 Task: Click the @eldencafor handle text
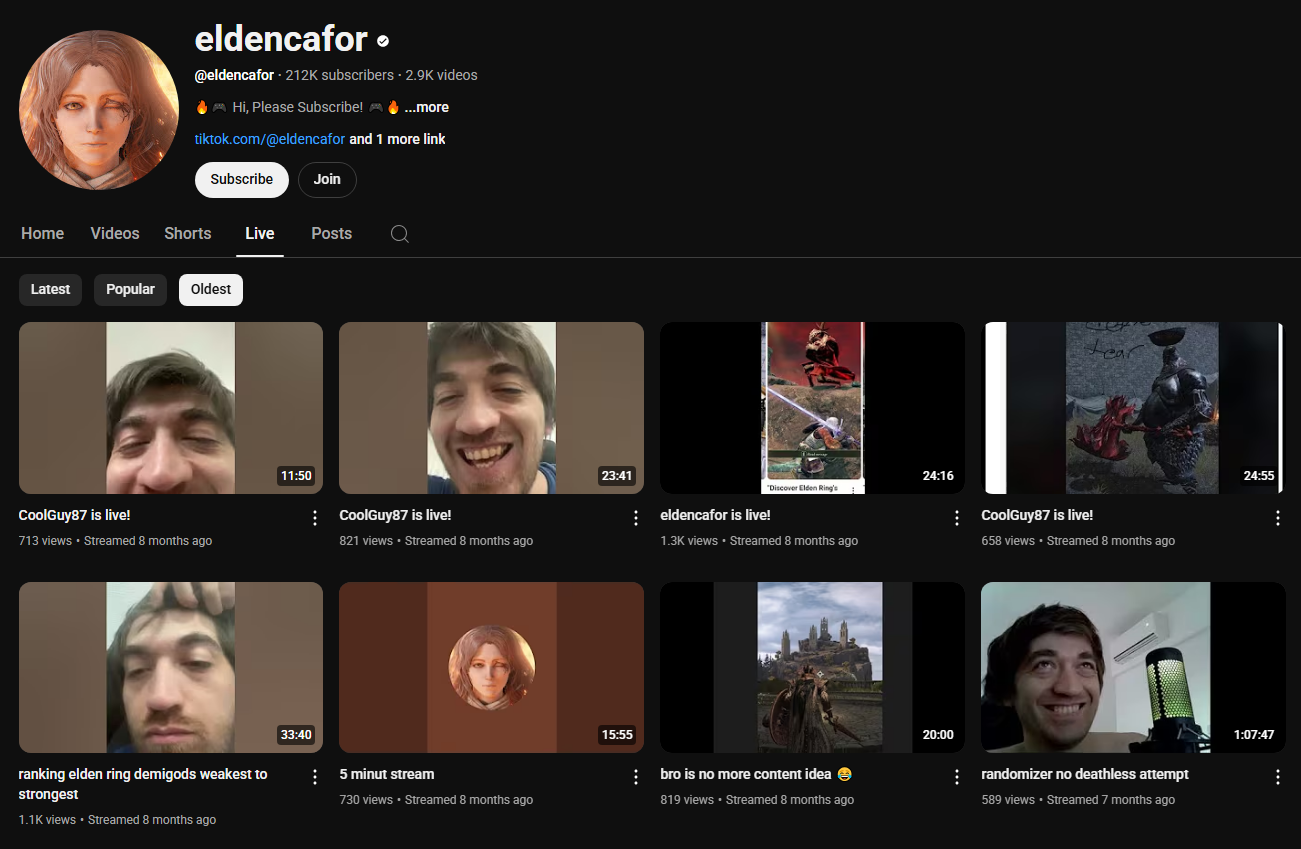click(x=234, y=75)
